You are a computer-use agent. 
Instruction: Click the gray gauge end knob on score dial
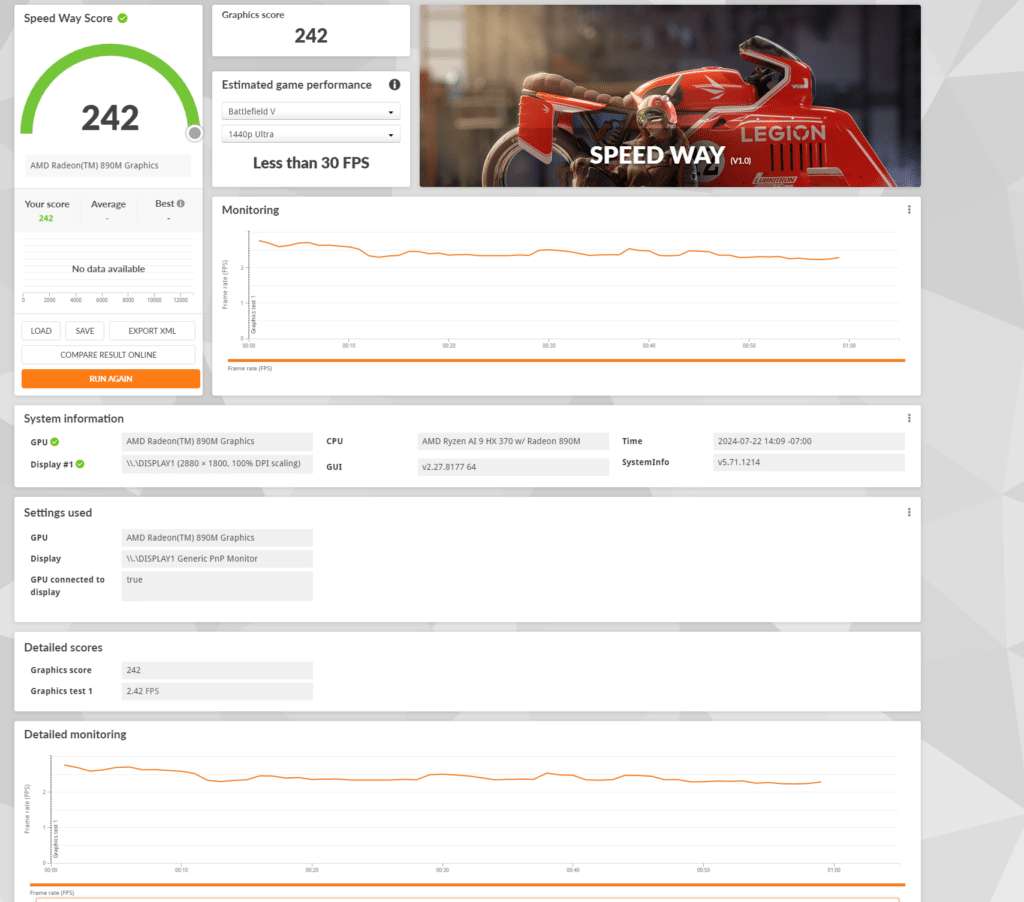pos(194,133)
